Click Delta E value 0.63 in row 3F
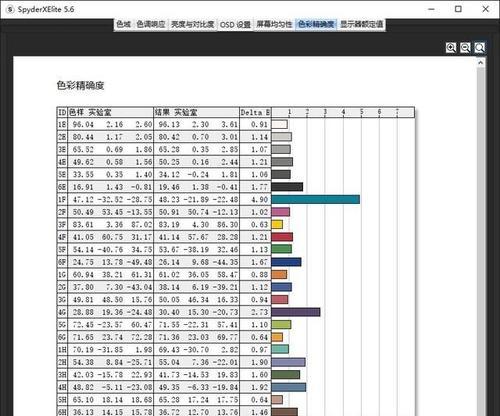This screenshot has height=416, width=500. [x=259, y=224]
